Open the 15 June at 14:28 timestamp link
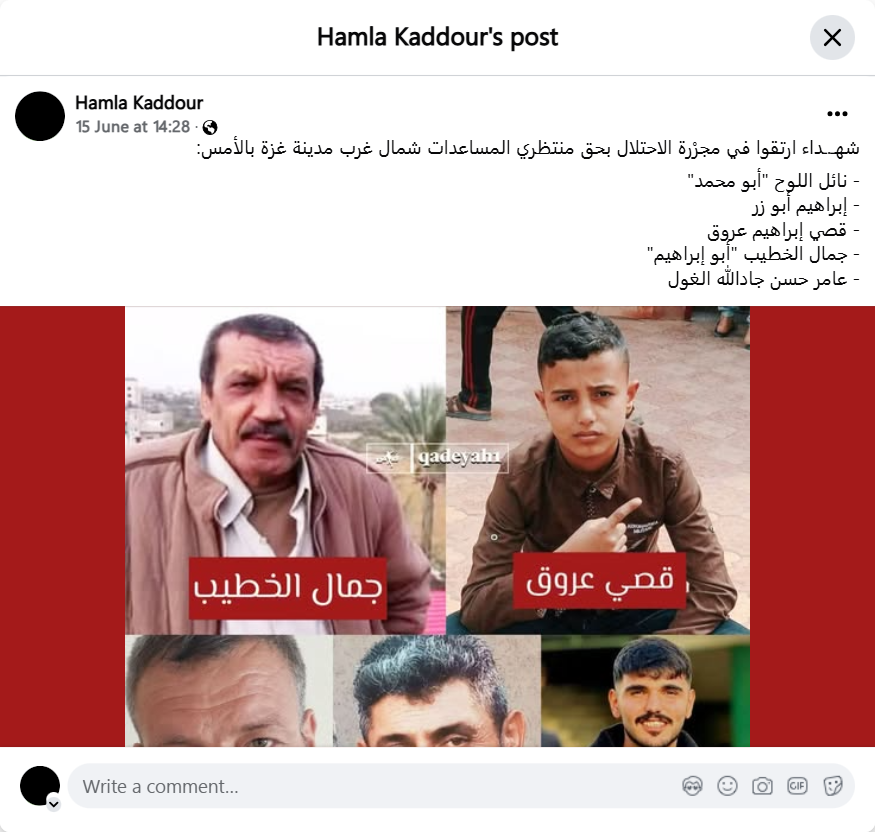Viewport: 875px width, 832px height. pos(133,127)
